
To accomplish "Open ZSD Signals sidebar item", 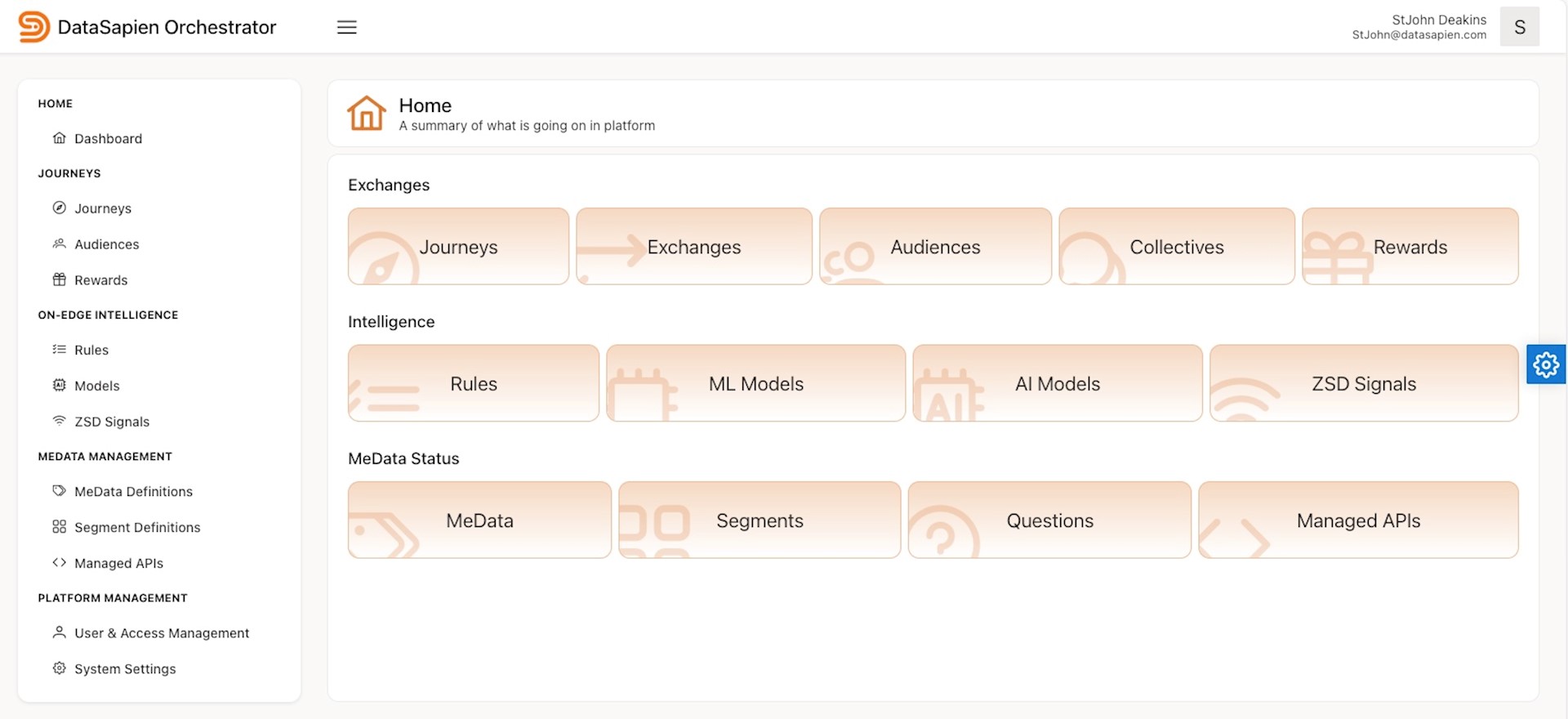I will tap(112, 422).
